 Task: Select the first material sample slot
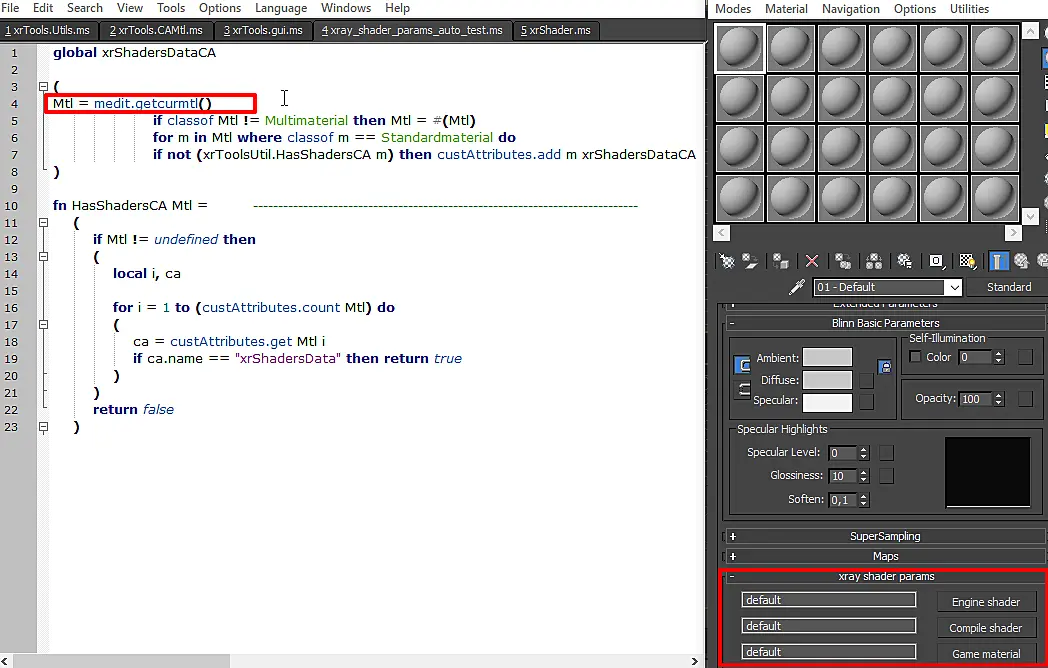(739, 48)
